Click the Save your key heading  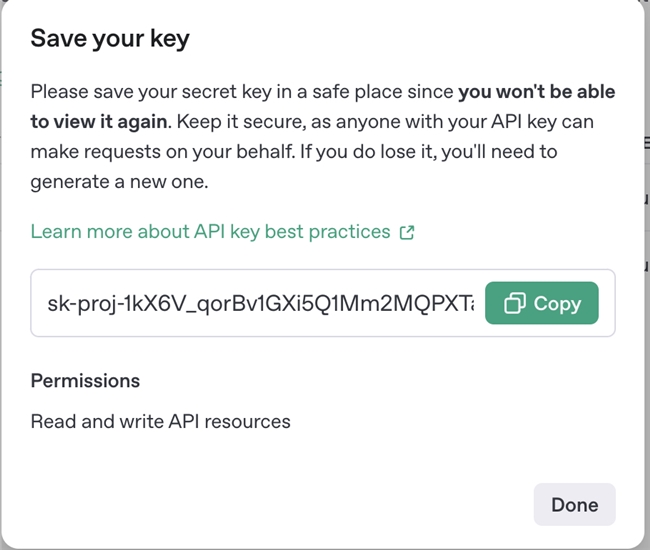[110, 40]
